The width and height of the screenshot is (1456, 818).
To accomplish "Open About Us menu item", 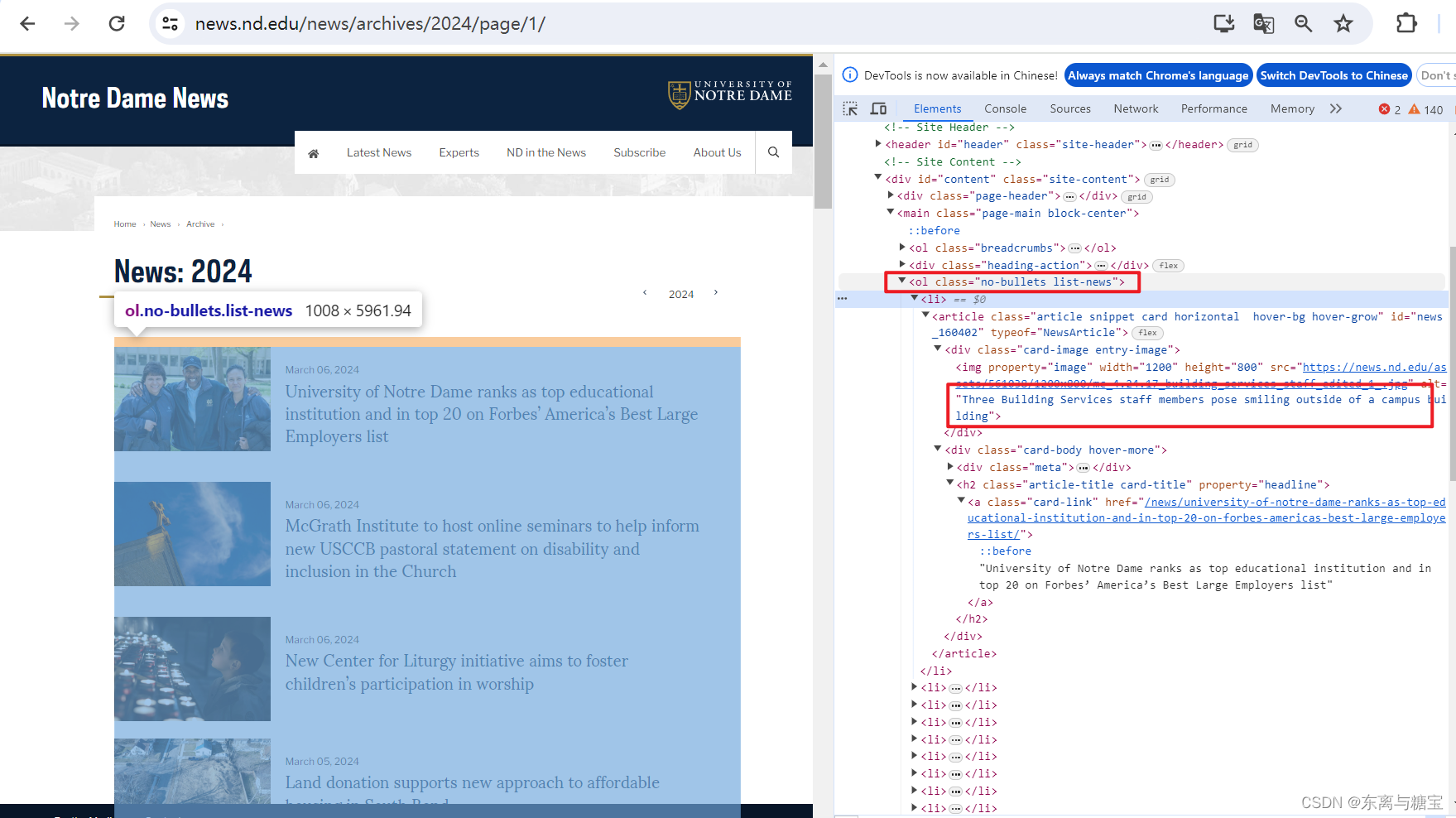I will click(x=717, y=152).
